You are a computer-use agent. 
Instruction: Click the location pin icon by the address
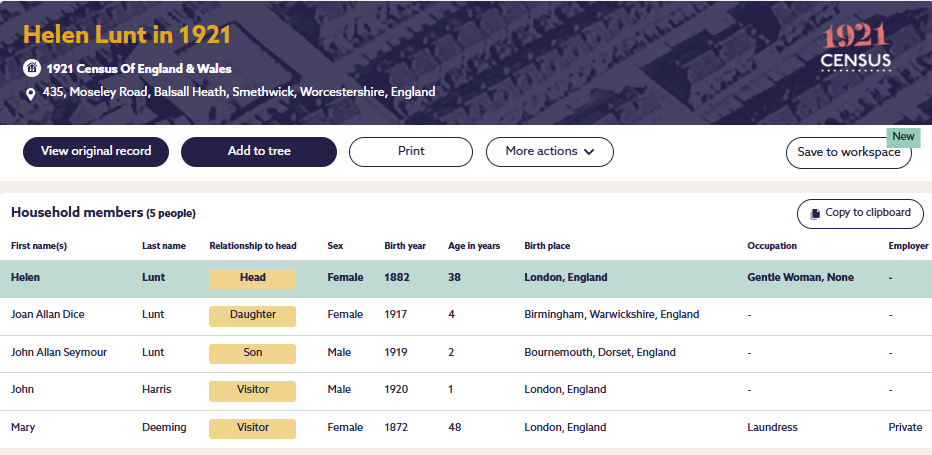(32, 94)
